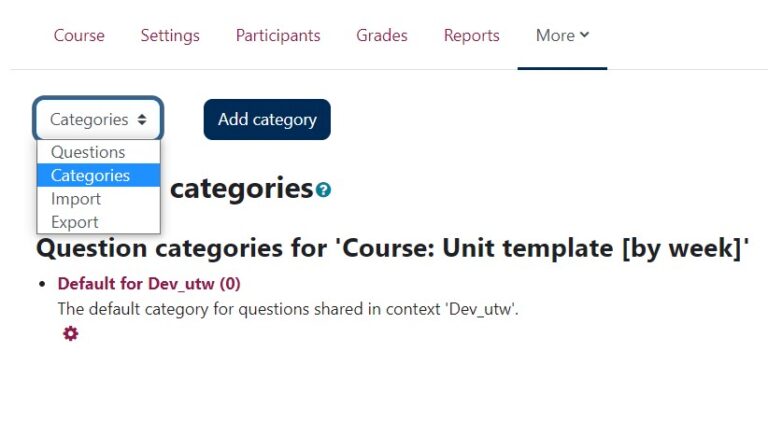This screenshot has height=436, width=768.
Task: Click the Question categories for Course heading
Action: click(393, 247)
